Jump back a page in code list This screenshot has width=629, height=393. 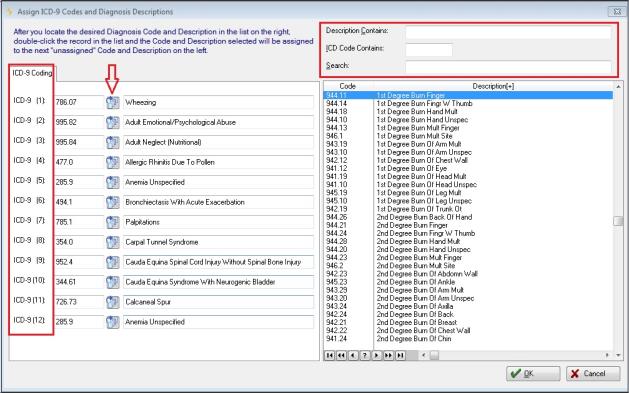[x=341, y=355]
